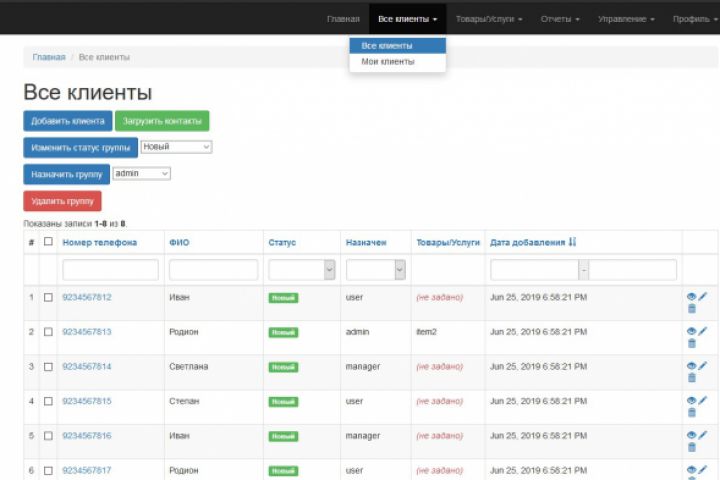Click the sort icon beside Дата добавления
This screenshot has height=480, width=720.
(572, 242)
